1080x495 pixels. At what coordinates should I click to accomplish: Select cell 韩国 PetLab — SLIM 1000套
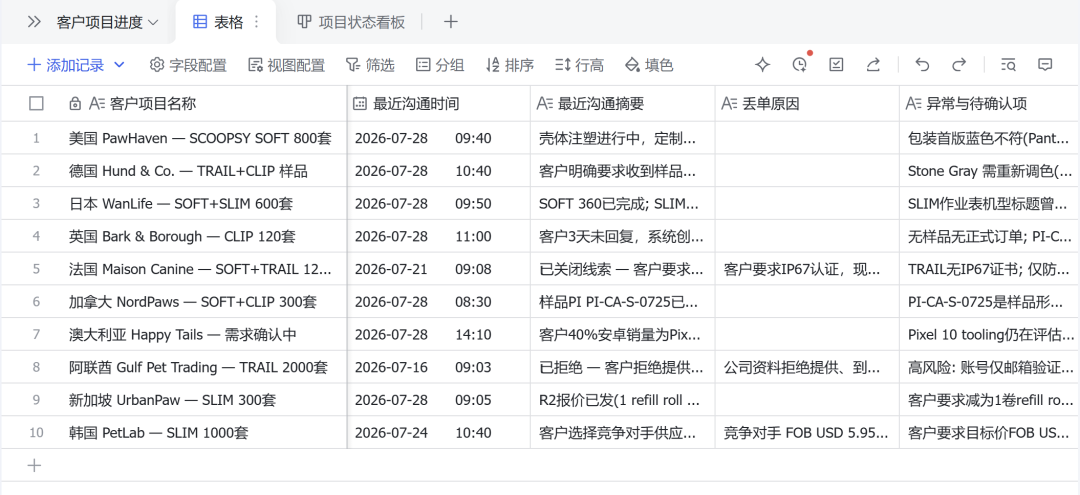(x=205, y=432)
